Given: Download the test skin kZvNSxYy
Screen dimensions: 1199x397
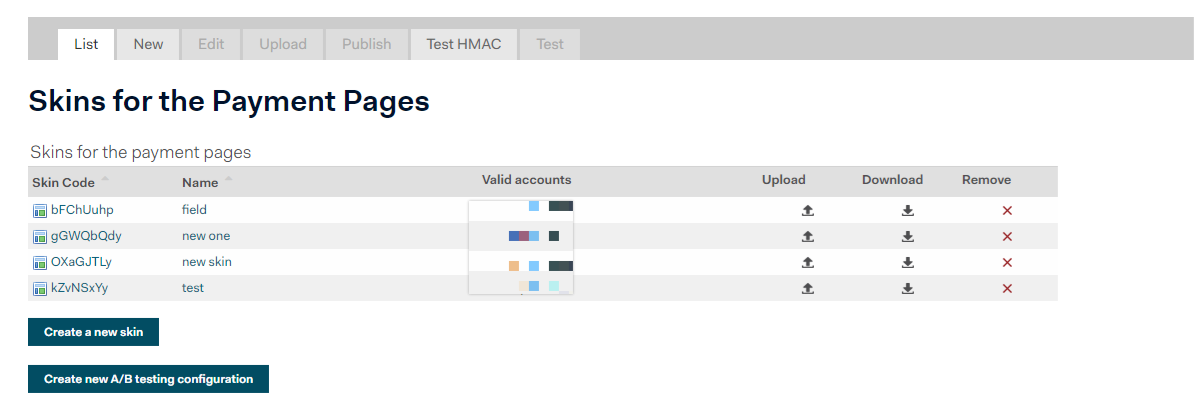Looking at the screenshot, I should pyautogui.click(x=908, y=289).
